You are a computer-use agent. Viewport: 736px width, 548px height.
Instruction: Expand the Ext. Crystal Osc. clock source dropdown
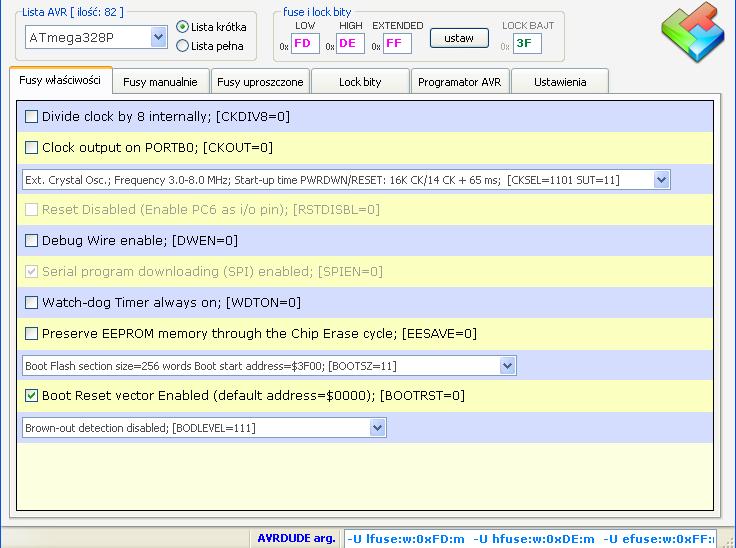[x=346, y=180]
